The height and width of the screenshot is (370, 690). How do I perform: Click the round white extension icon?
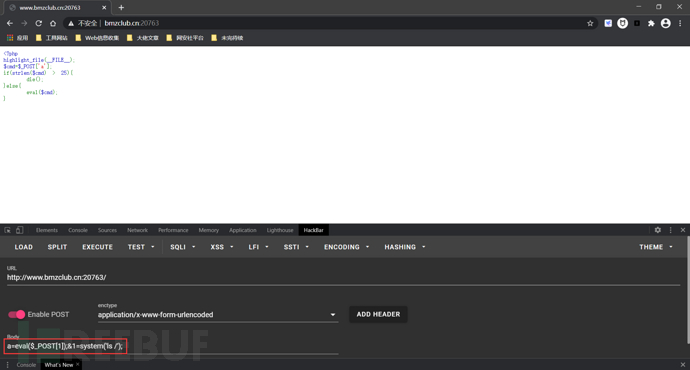[622, 23]
